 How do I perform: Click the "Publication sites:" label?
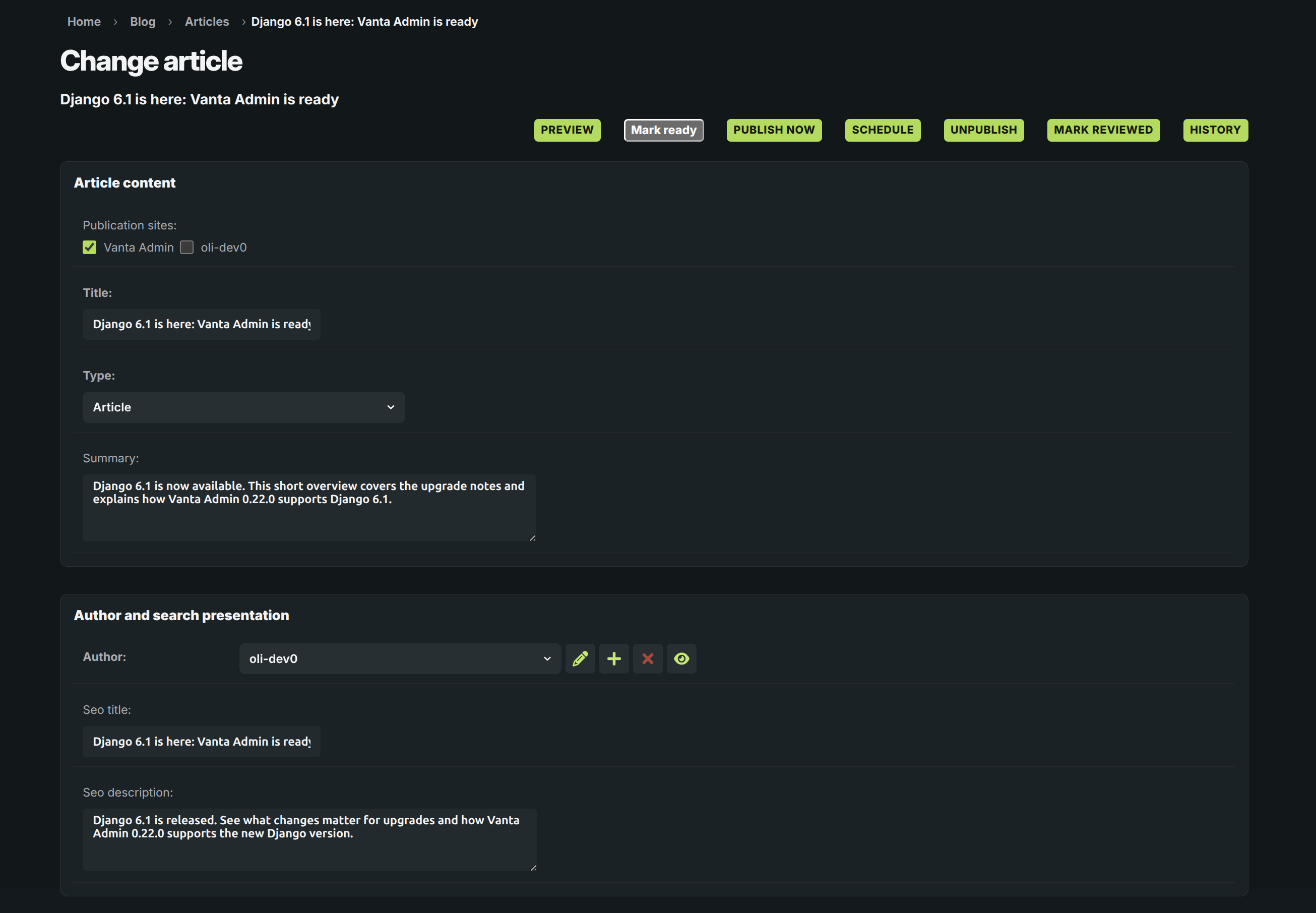coord(130,225)
